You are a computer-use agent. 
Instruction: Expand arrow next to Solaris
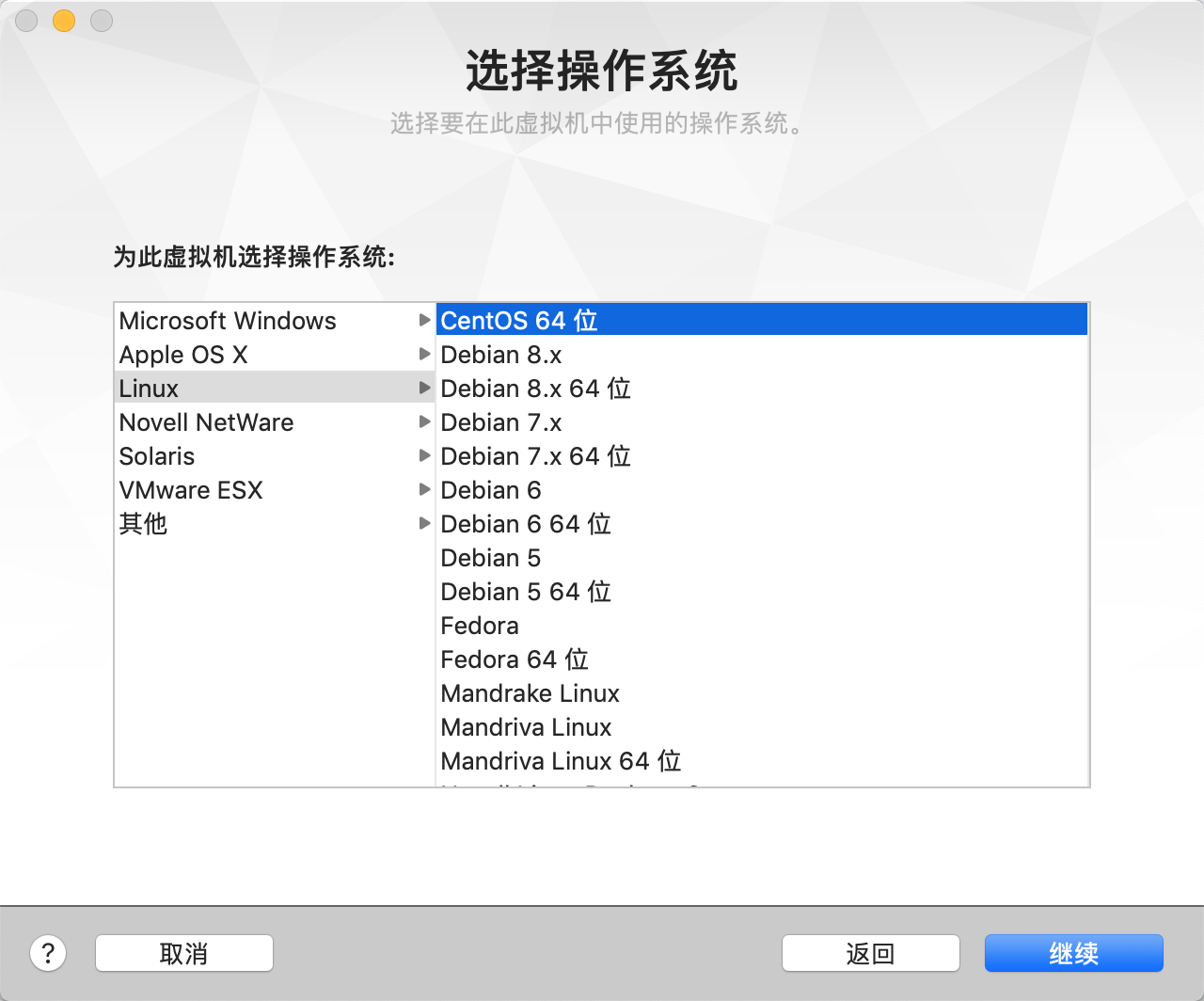[x=424, y=456]
